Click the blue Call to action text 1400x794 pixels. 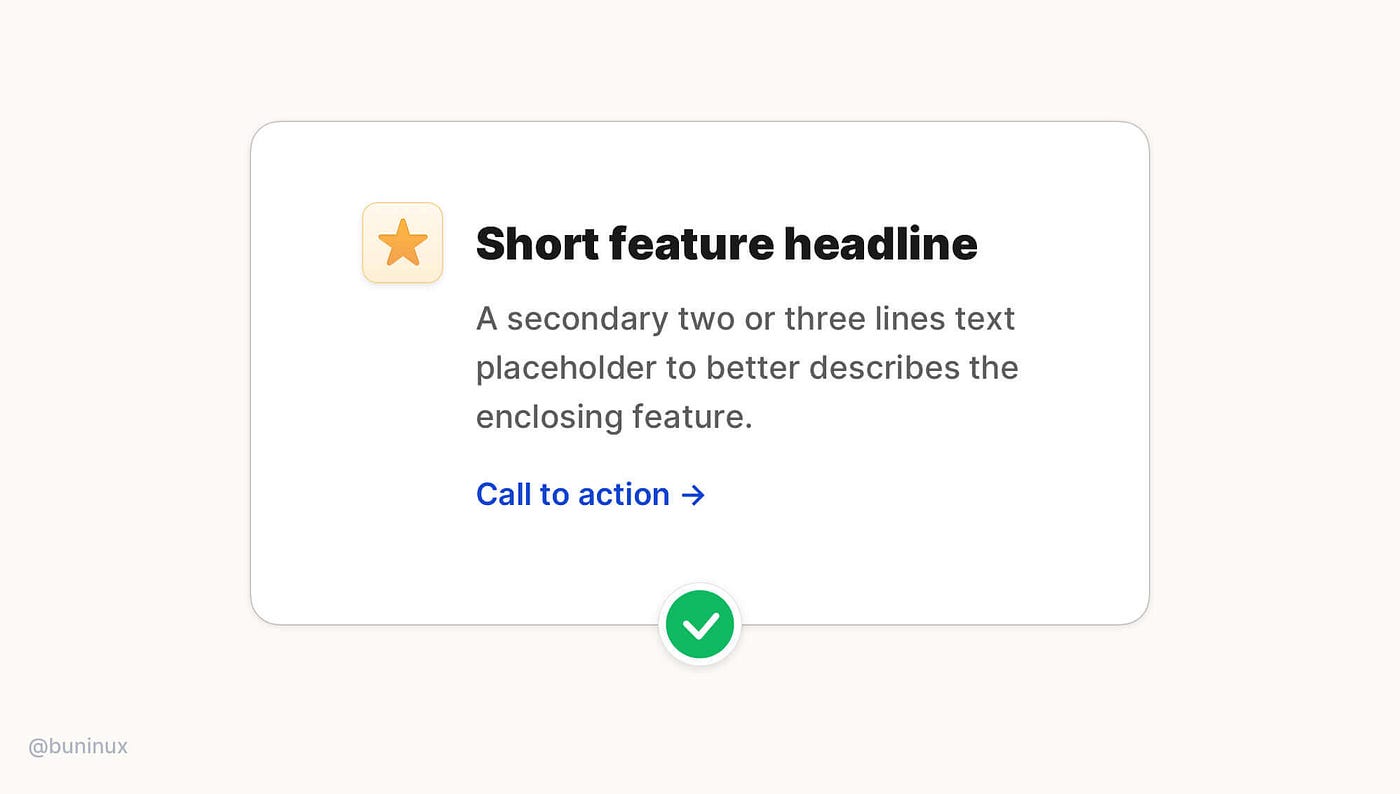point(572,494)
